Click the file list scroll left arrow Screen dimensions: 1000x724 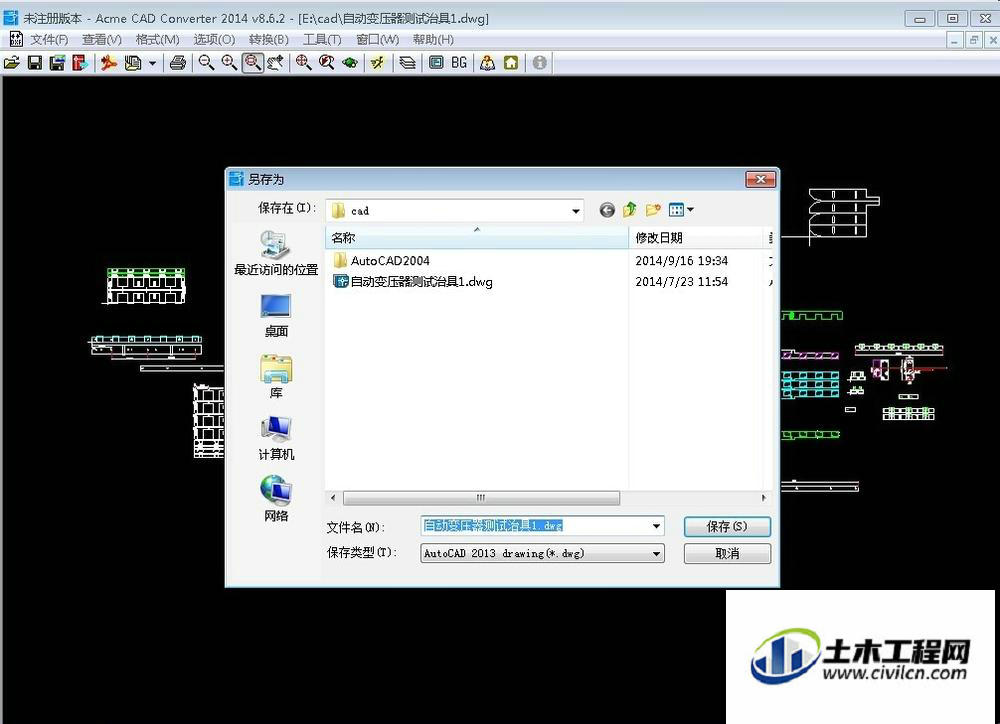coord(333,498)
